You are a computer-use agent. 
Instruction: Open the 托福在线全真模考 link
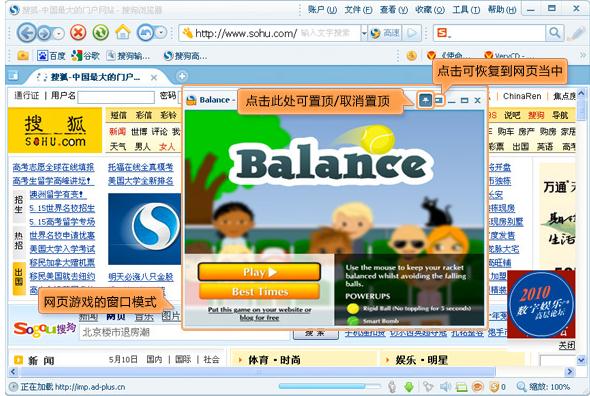(x=141, y=167)
